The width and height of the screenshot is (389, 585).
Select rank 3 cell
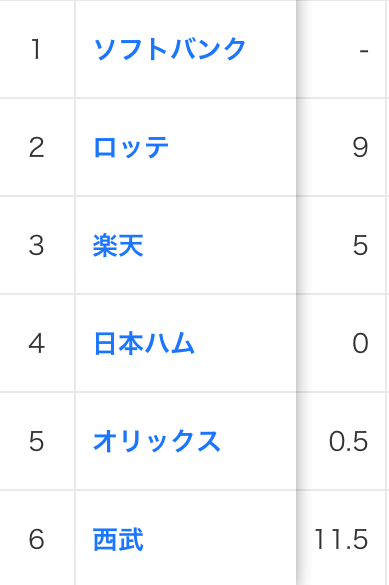(x=37, y=245)
